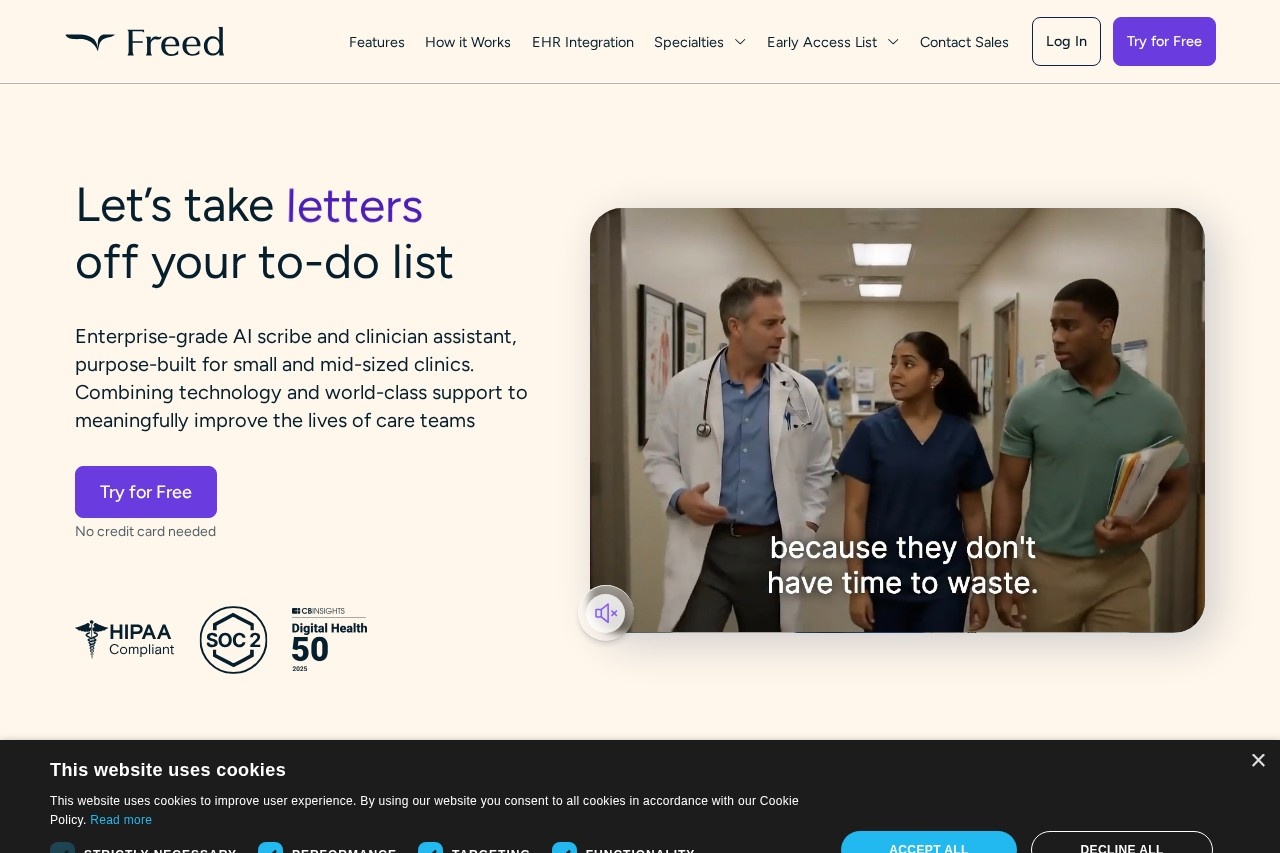Expand the Early Access List dropdown
The height and width of the screenshot is (853, 1280).
(833, 42)
